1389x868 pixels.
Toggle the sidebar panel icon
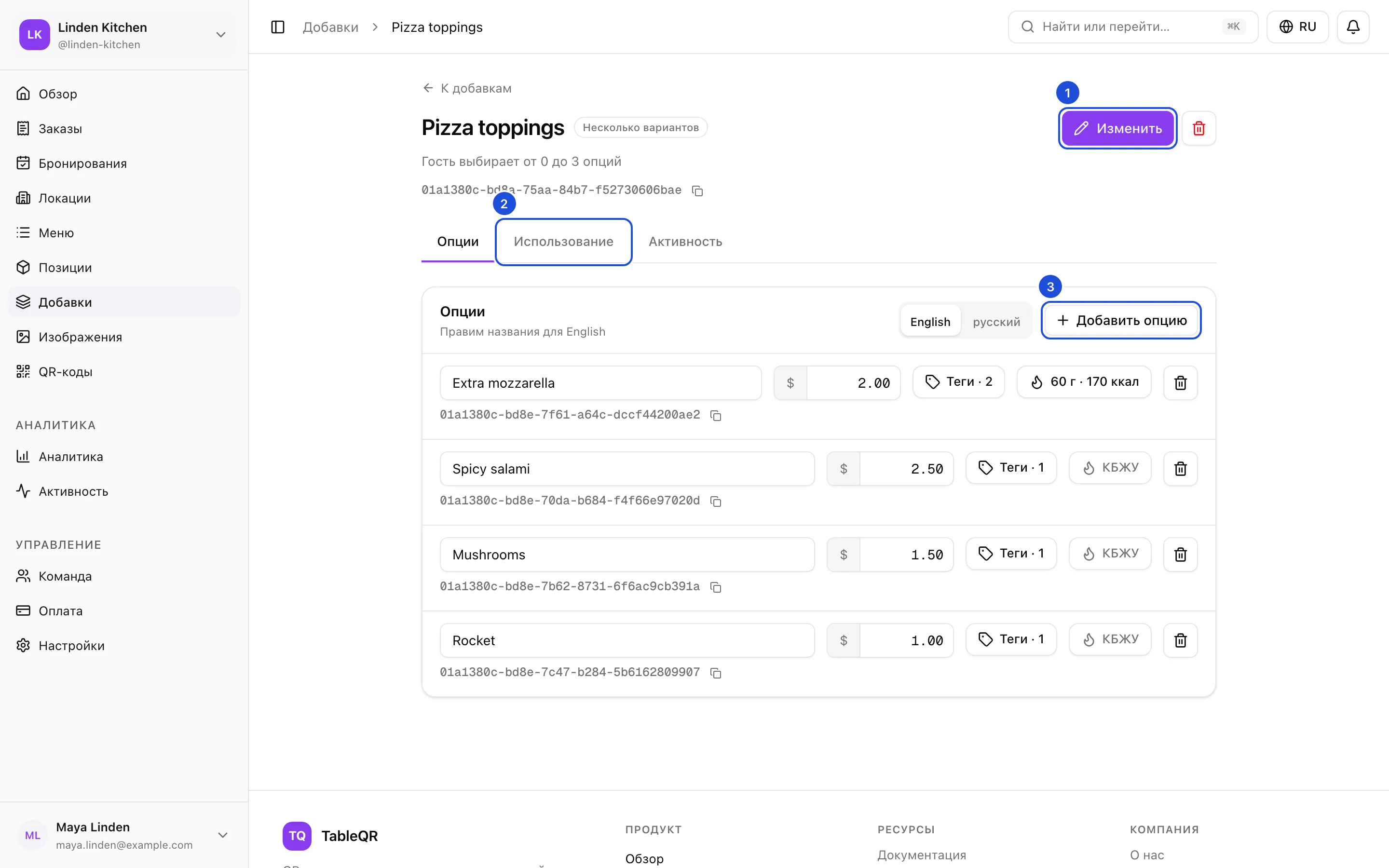278,27
